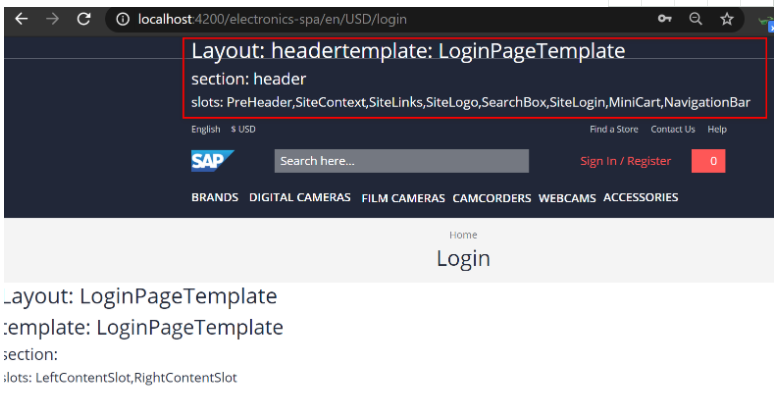Open the DIGITAL CAMERAS menu

[x=300, y=198]
